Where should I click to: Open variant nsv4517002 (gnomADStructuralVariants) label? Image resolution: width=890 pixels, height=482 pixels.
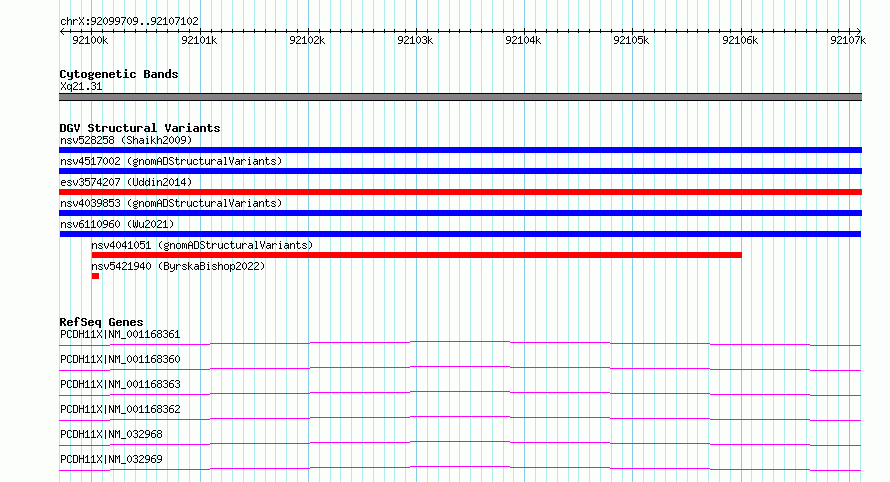[x=171, y=161]
